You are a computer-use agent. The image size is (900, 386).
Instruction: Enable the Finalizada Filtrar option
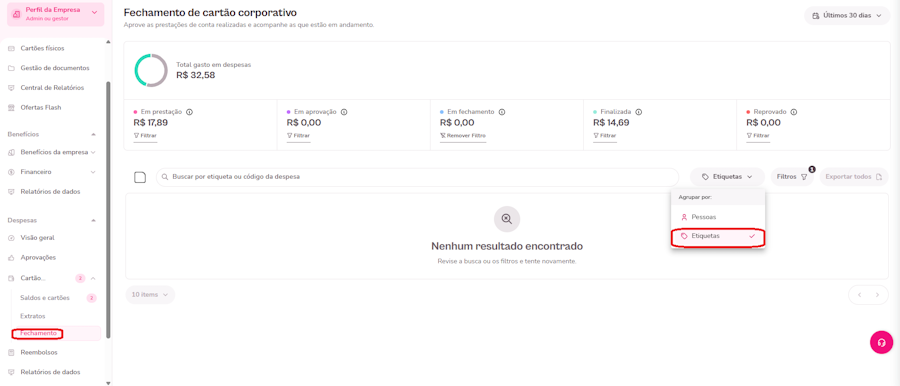click(604, 136)
